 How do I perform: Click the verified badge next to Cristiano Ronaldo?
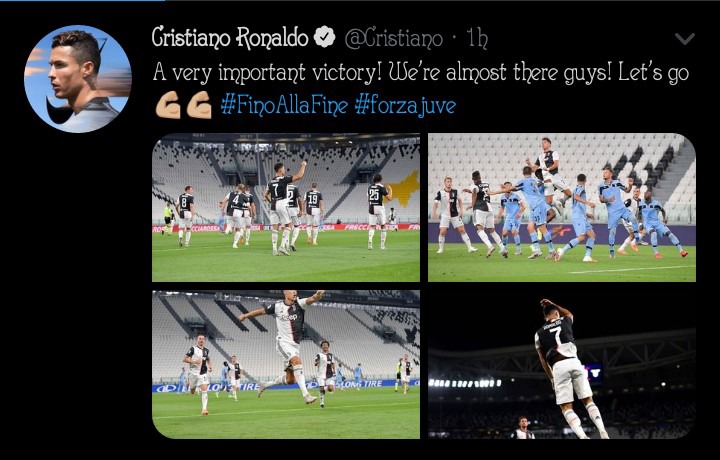click(x=325, y=37)
